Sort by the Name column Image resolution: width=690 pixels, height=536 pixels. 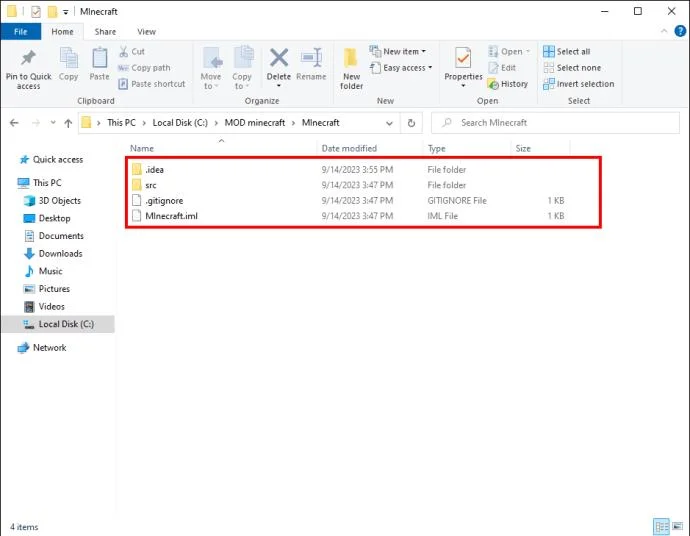[142, 148]
